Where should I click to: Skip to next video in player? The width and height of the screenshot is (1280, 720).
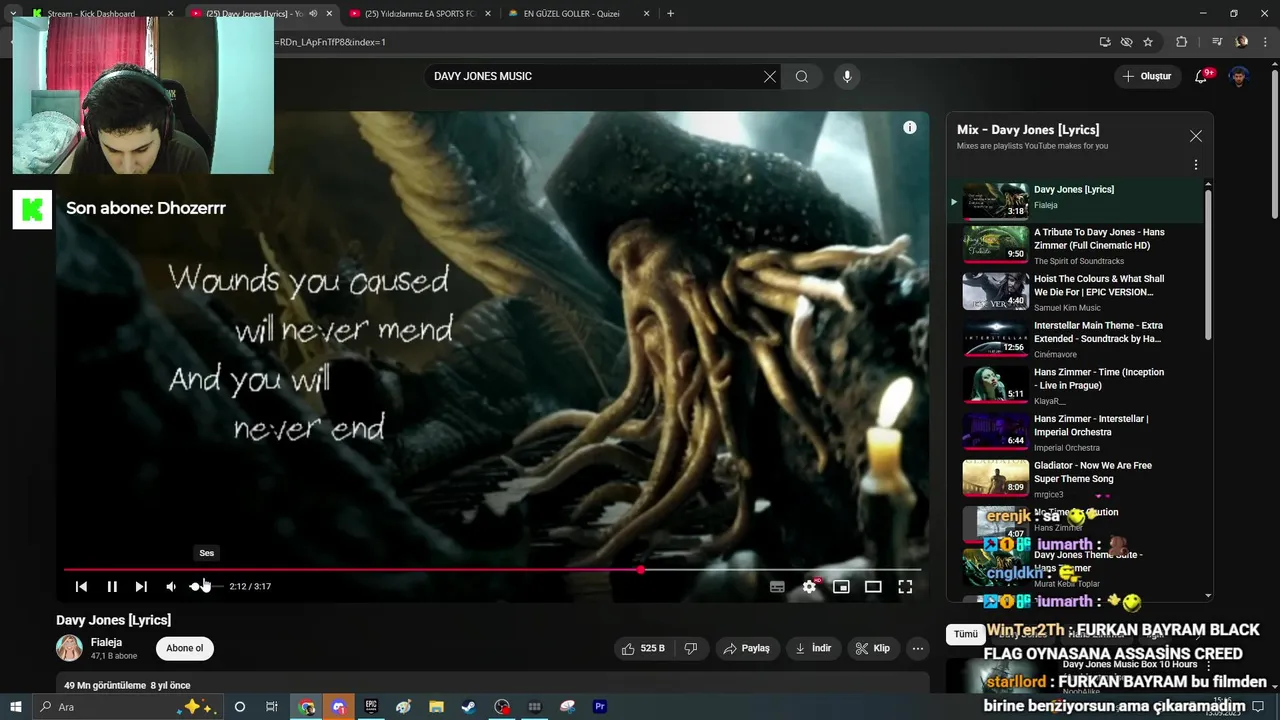141,587
